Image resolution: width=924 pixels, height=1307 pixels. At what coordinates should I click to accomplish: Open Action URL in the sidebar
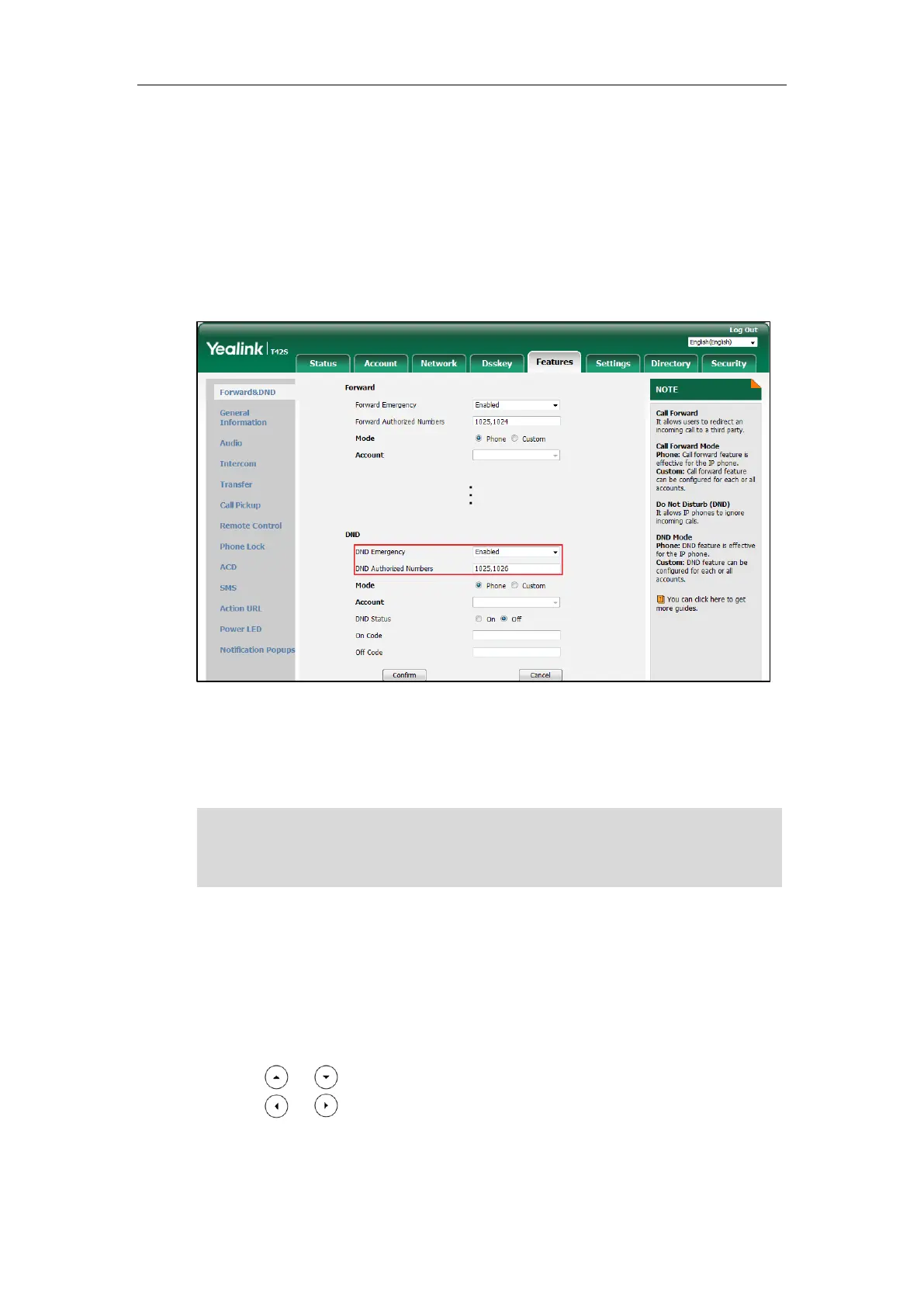coord(241,608)
